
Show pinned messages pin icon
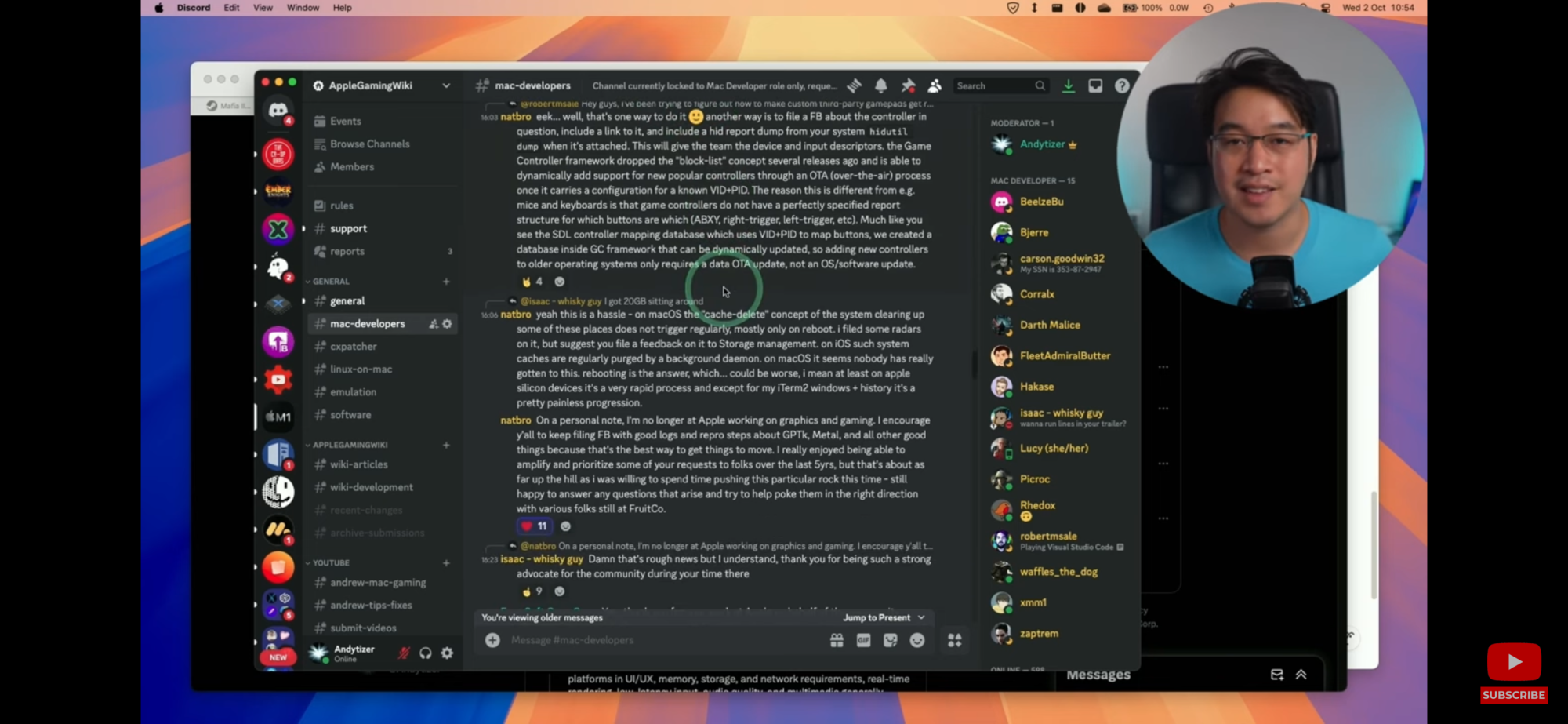click(x=908, y=85)
